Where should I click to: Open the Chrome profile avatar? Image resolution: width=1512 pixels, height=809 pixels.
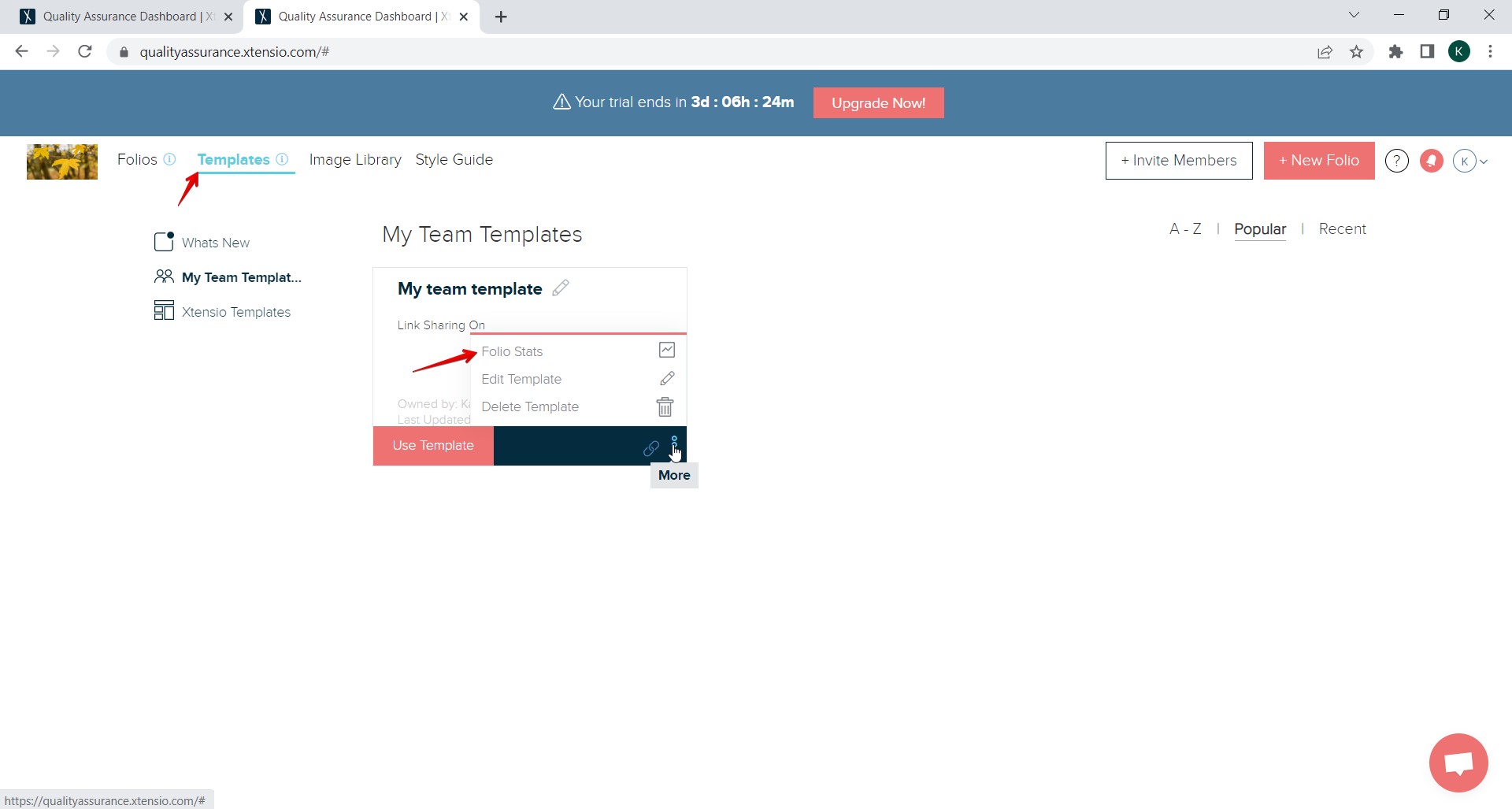click(1459, 52)
